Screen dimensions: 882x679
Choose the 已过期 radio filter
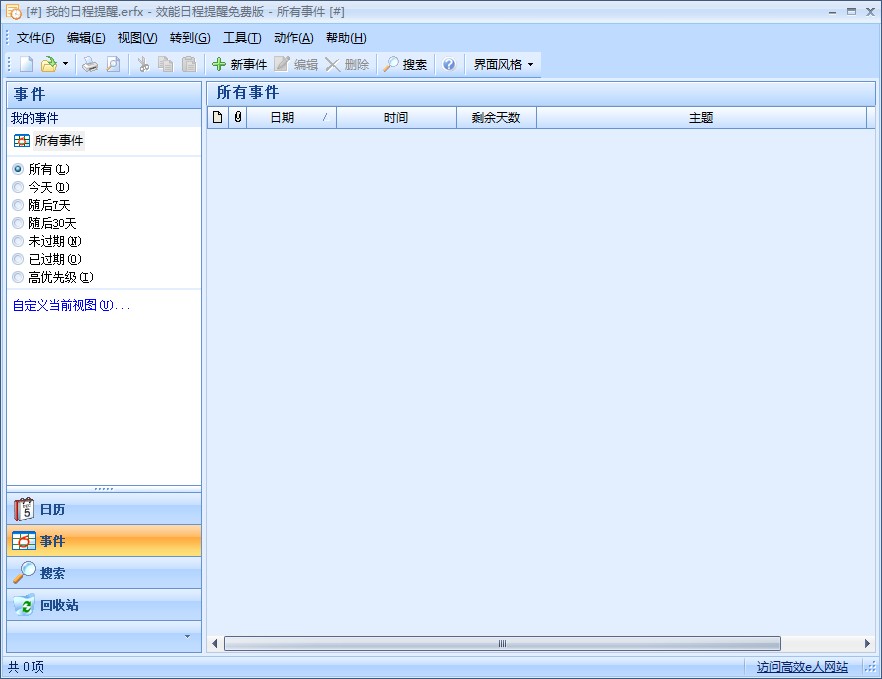pos(18,259)
